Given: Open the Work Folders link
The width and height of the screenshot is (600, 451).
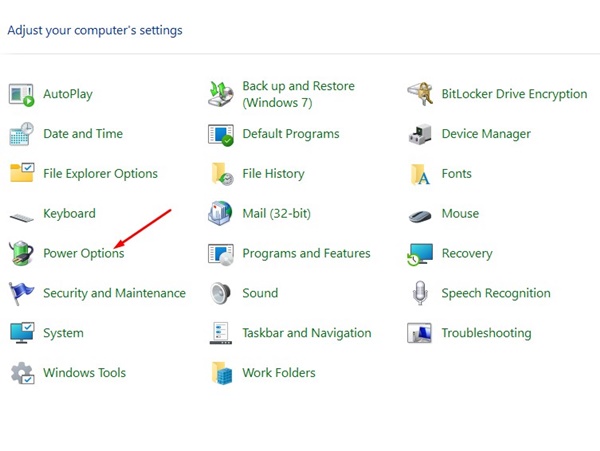Looking at the screenshot, I should tap(278, 373).
